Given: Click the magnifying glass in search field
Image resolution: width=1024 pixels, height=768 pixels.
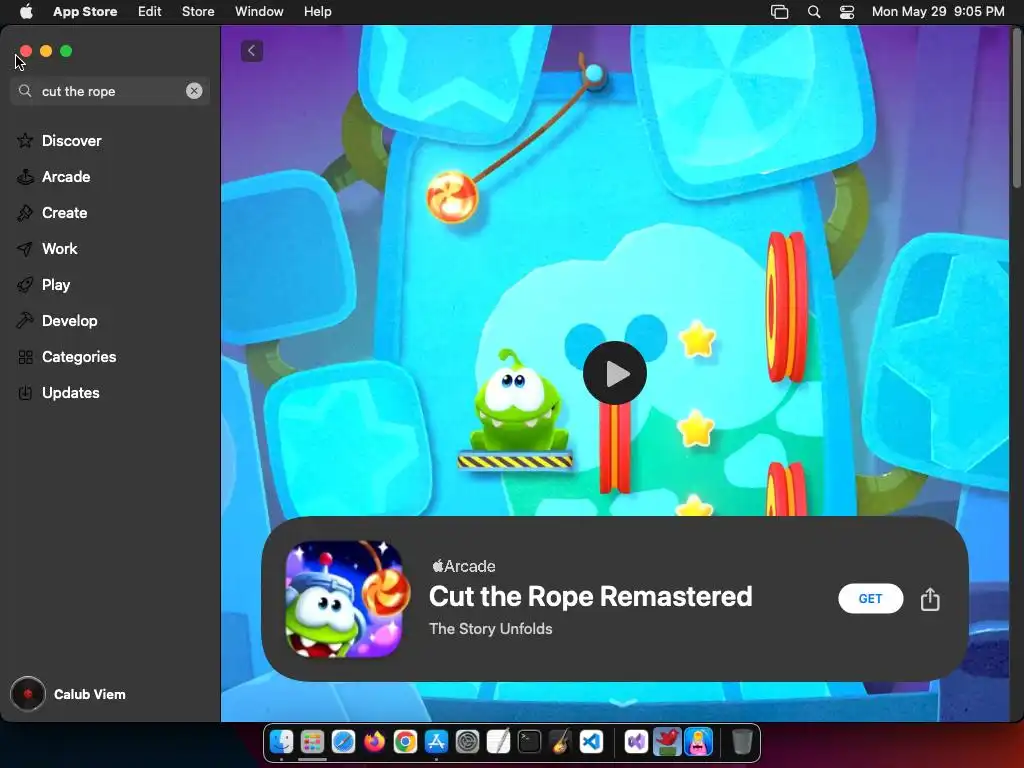Looking at the screenshot, I should (25, 91).
